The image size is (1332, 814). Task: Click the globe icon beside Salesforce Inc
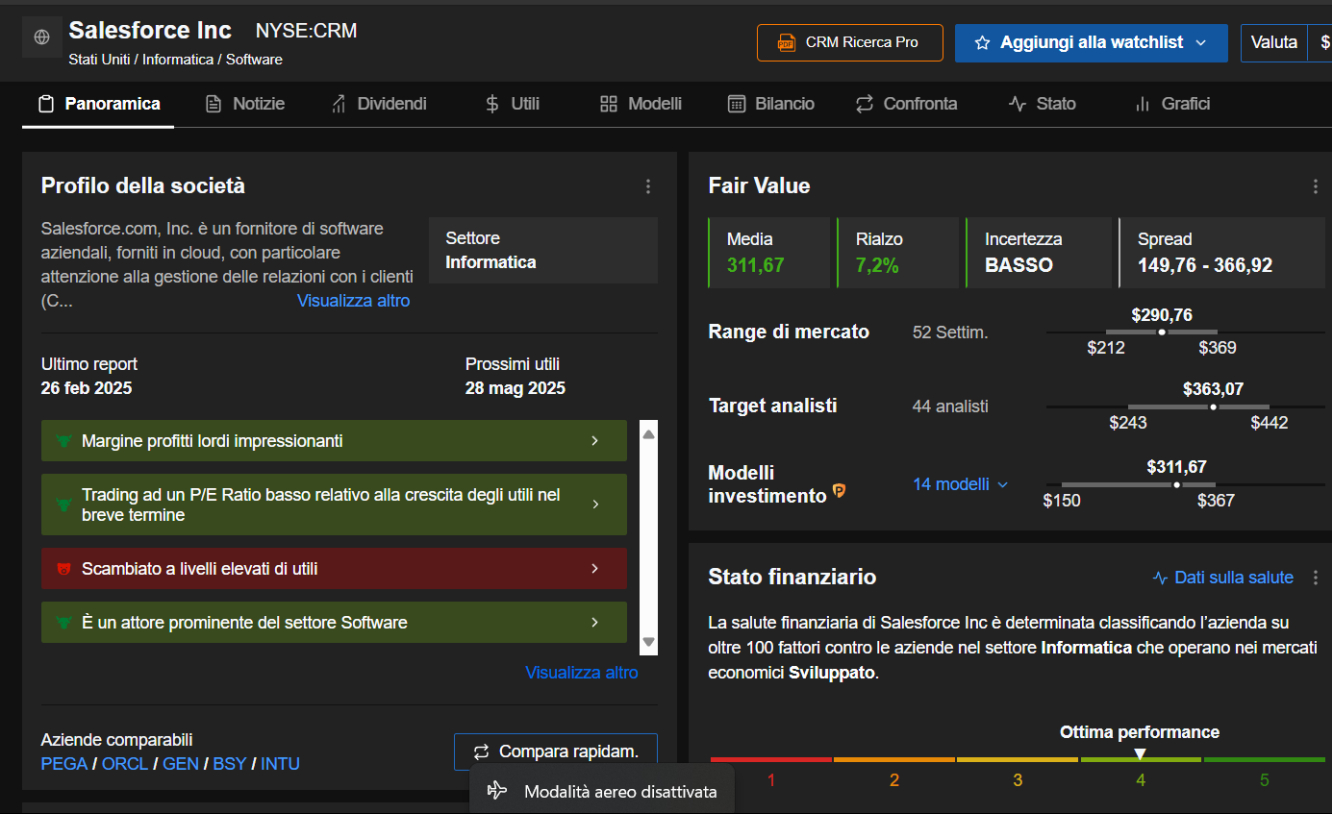pyautogui.click(x=41, y=38)
